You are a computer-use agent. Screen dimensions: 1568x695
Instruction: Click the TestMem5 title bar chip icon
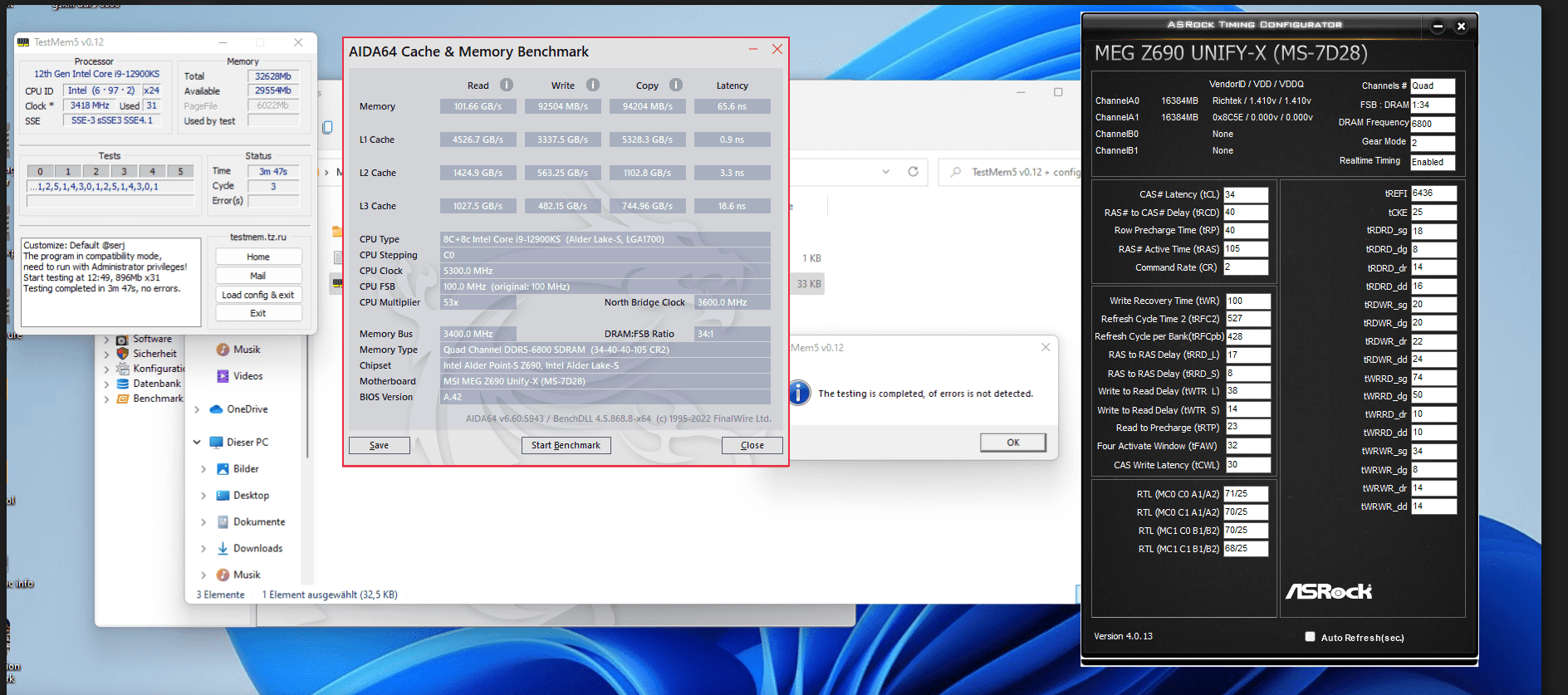coord(23,42)
